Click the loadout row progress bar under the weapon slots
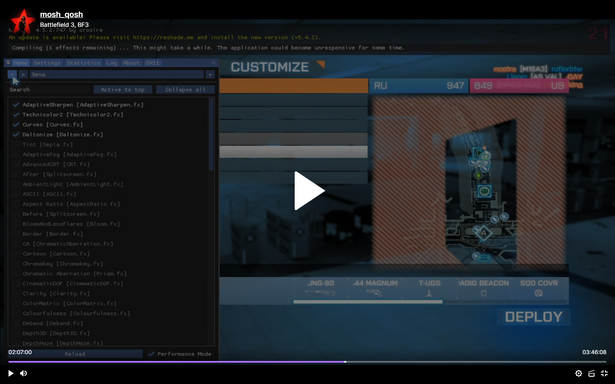The width and height of the screenshot is (615, 384). click(x=368, y=302)
